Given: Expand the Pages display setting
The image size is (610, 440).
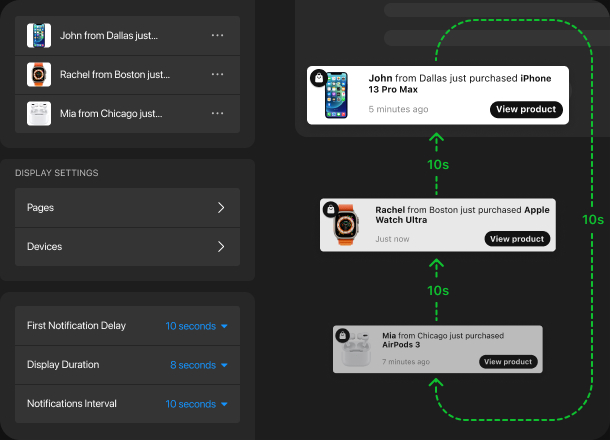Looking at the screenshot, I should (221, 208).
